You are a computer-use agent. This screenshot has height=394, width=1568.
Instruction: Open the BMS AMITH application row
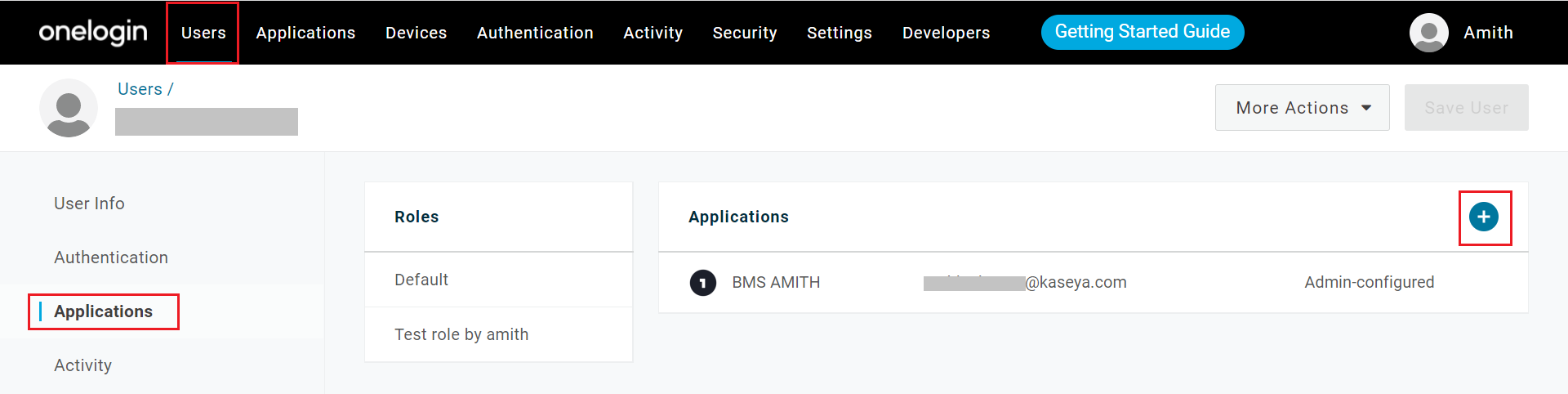776,283
